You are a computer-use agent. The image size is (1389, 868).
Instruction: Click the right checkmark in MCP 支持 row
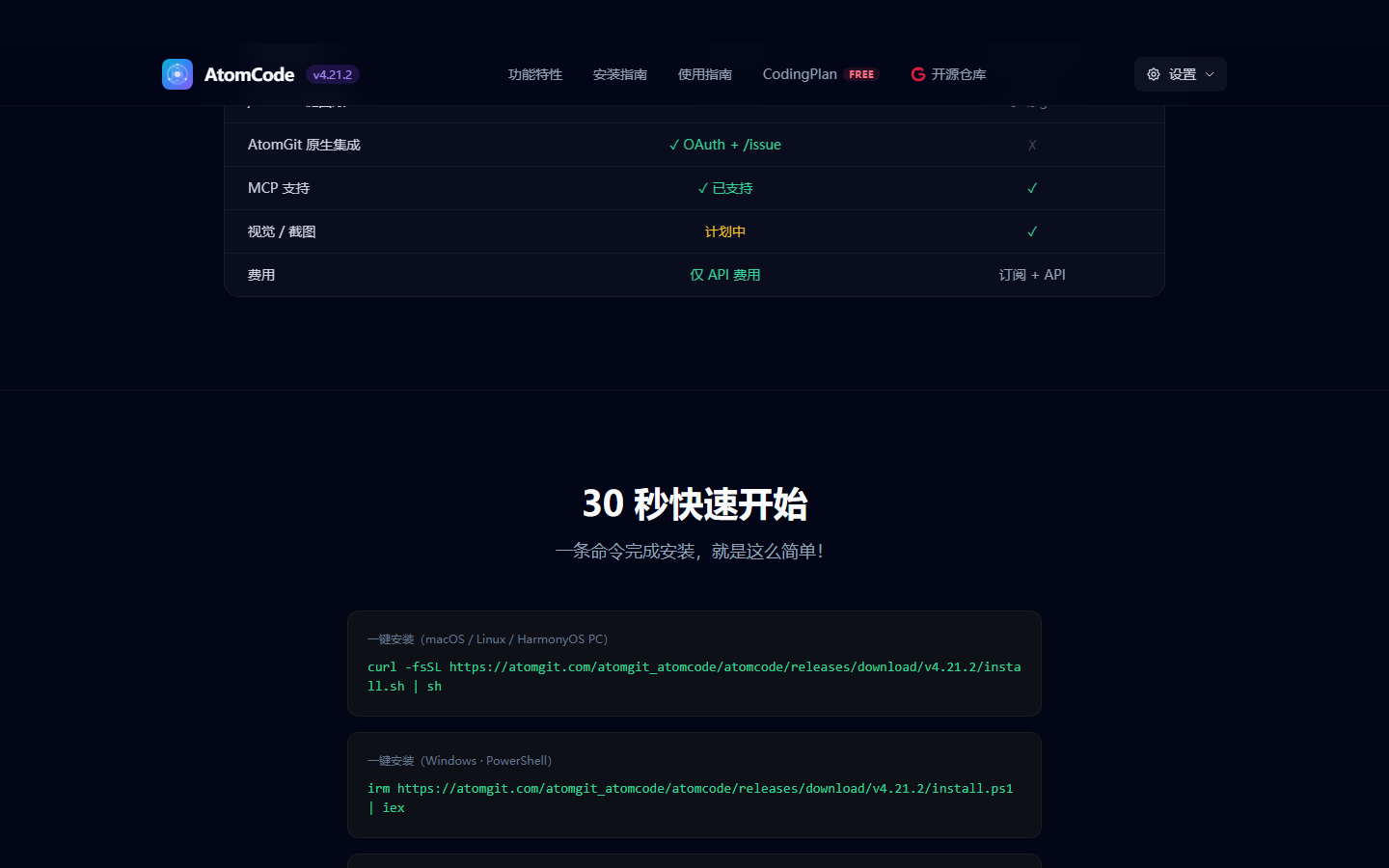click(1032, 188)
